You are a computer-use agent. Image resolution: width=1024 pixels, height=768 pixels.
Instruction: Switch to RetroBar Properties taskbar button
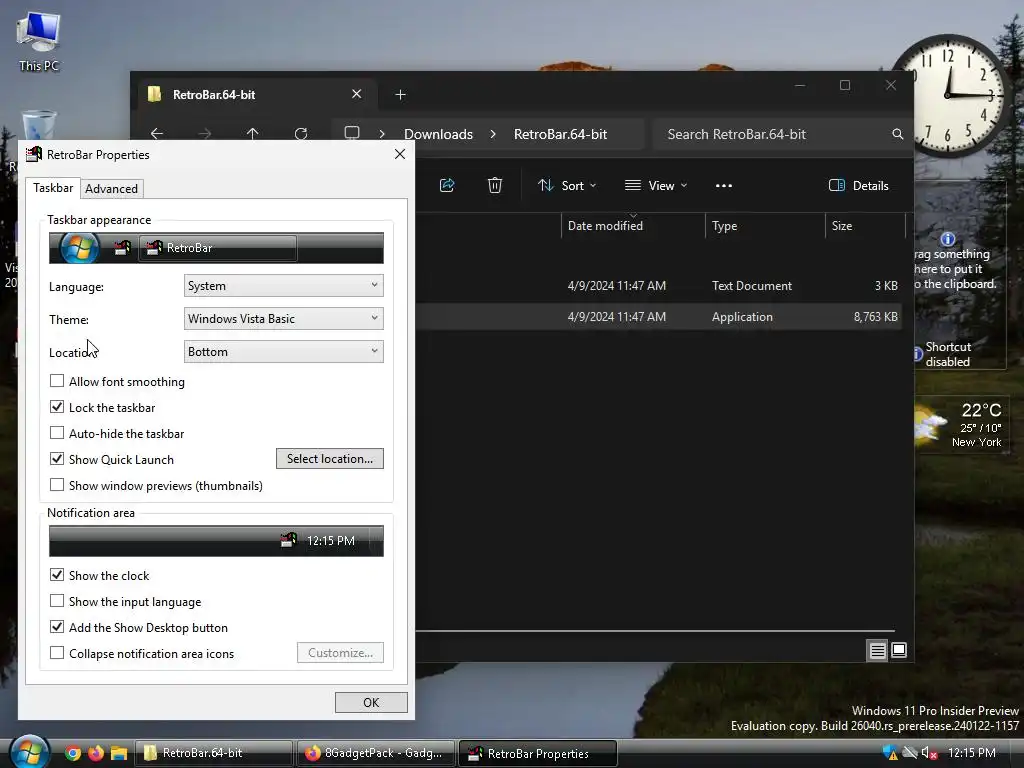click(537, 753)
